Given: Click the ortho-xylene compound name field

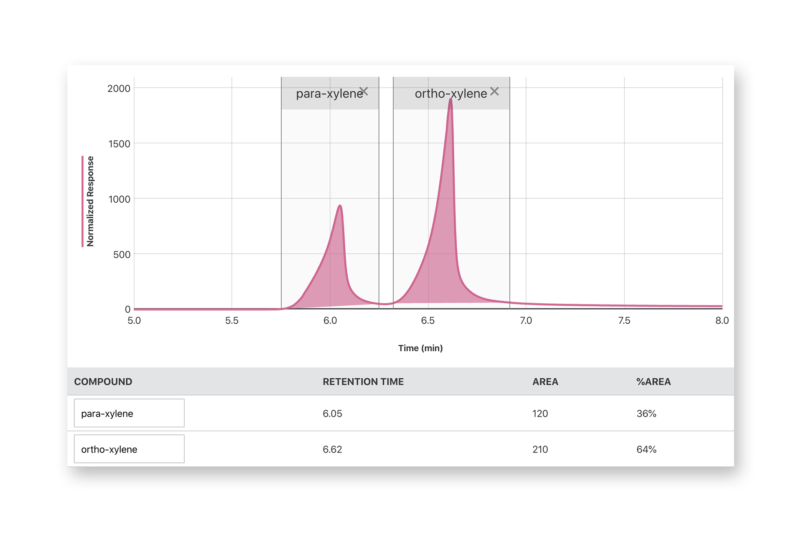Looking at the screenshot, I should (x=129, y=449).
